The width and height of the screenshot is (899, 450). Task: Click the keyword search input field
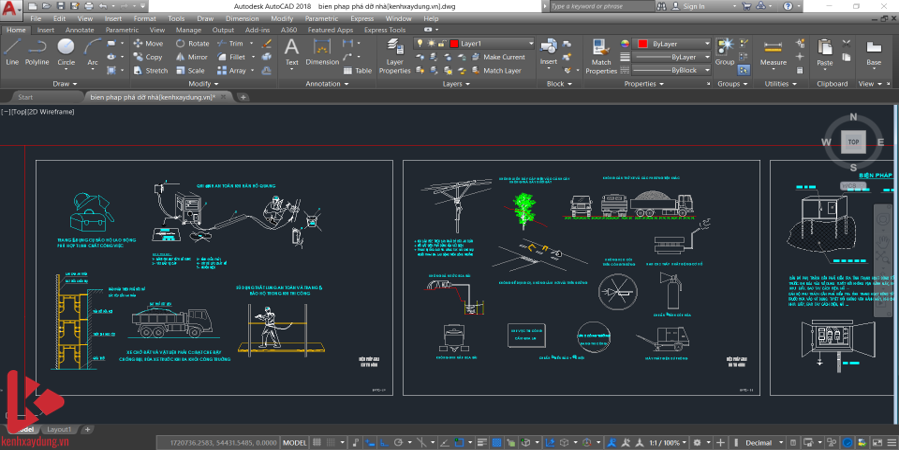click(x=598, y=6)
